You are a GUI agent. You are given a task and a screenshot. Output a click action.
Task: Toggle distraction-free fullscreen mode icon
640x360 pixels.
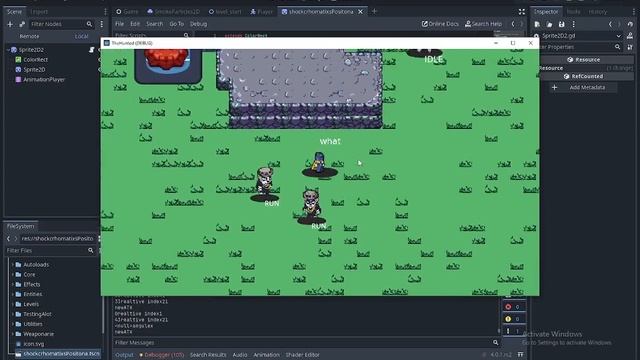click(x=522, y=12)
